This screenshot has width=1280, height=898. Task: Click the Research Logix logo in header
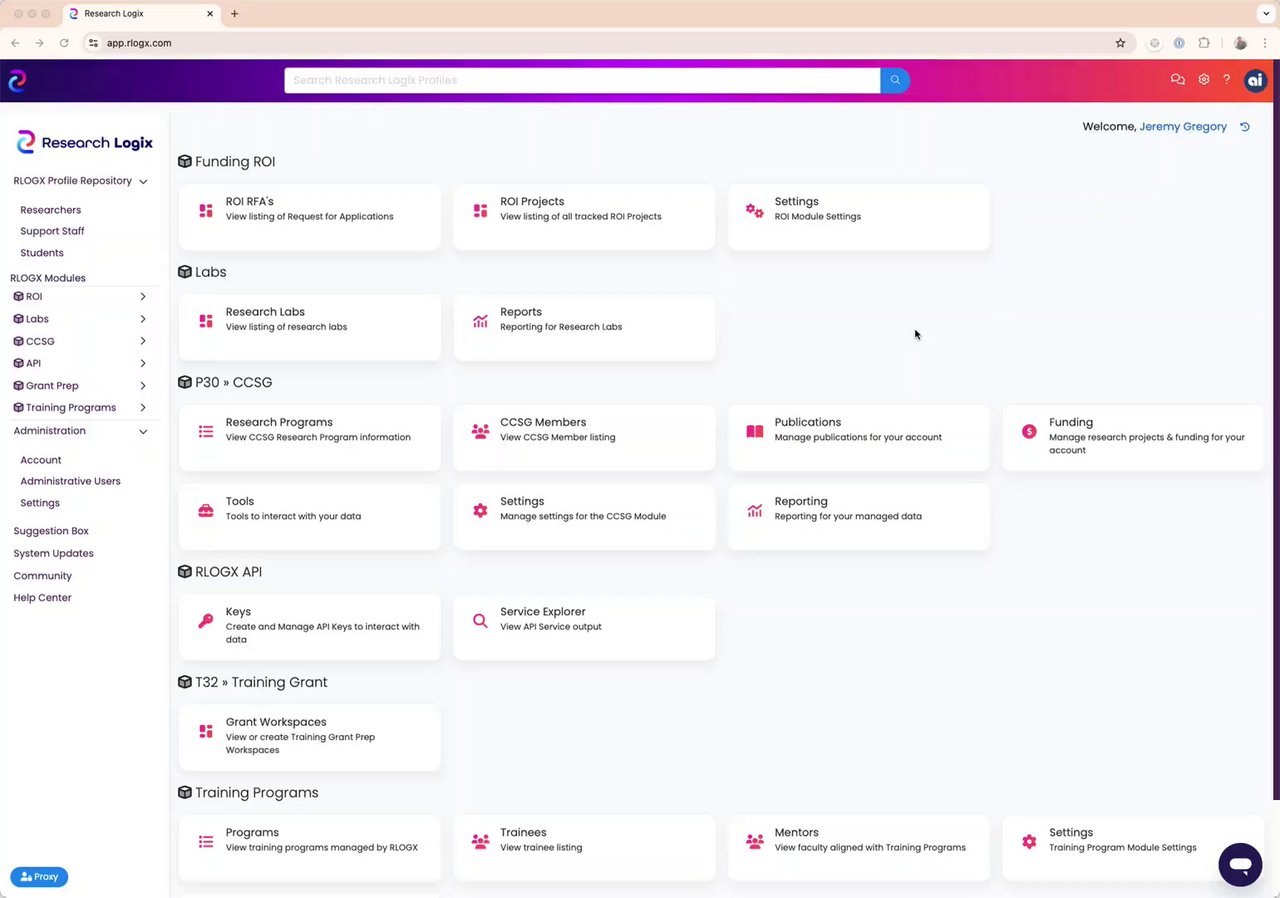(x=17, y=81)
